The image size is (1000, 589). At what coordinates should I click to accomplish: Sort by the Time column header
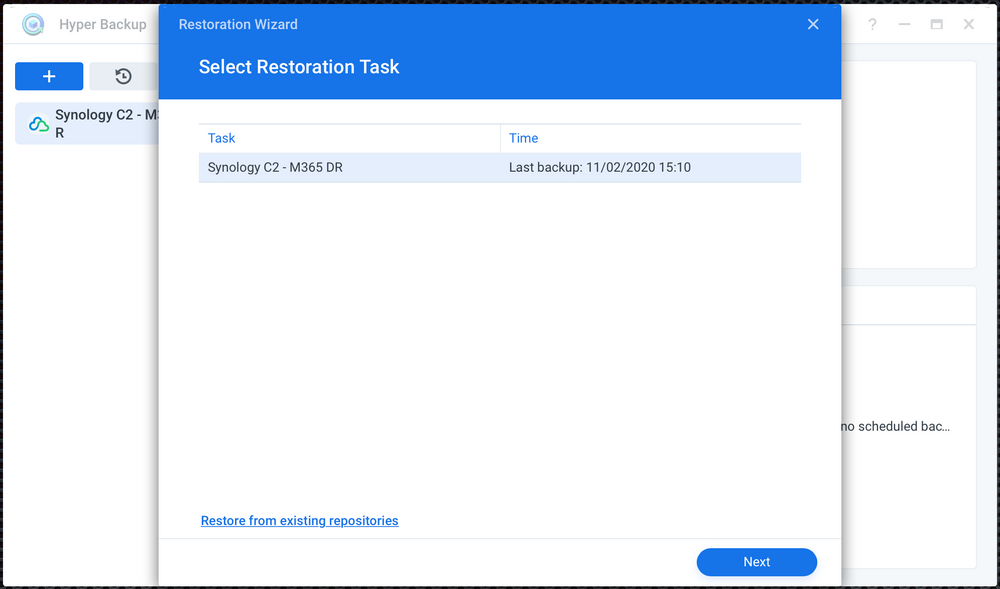tap(651, 138)
